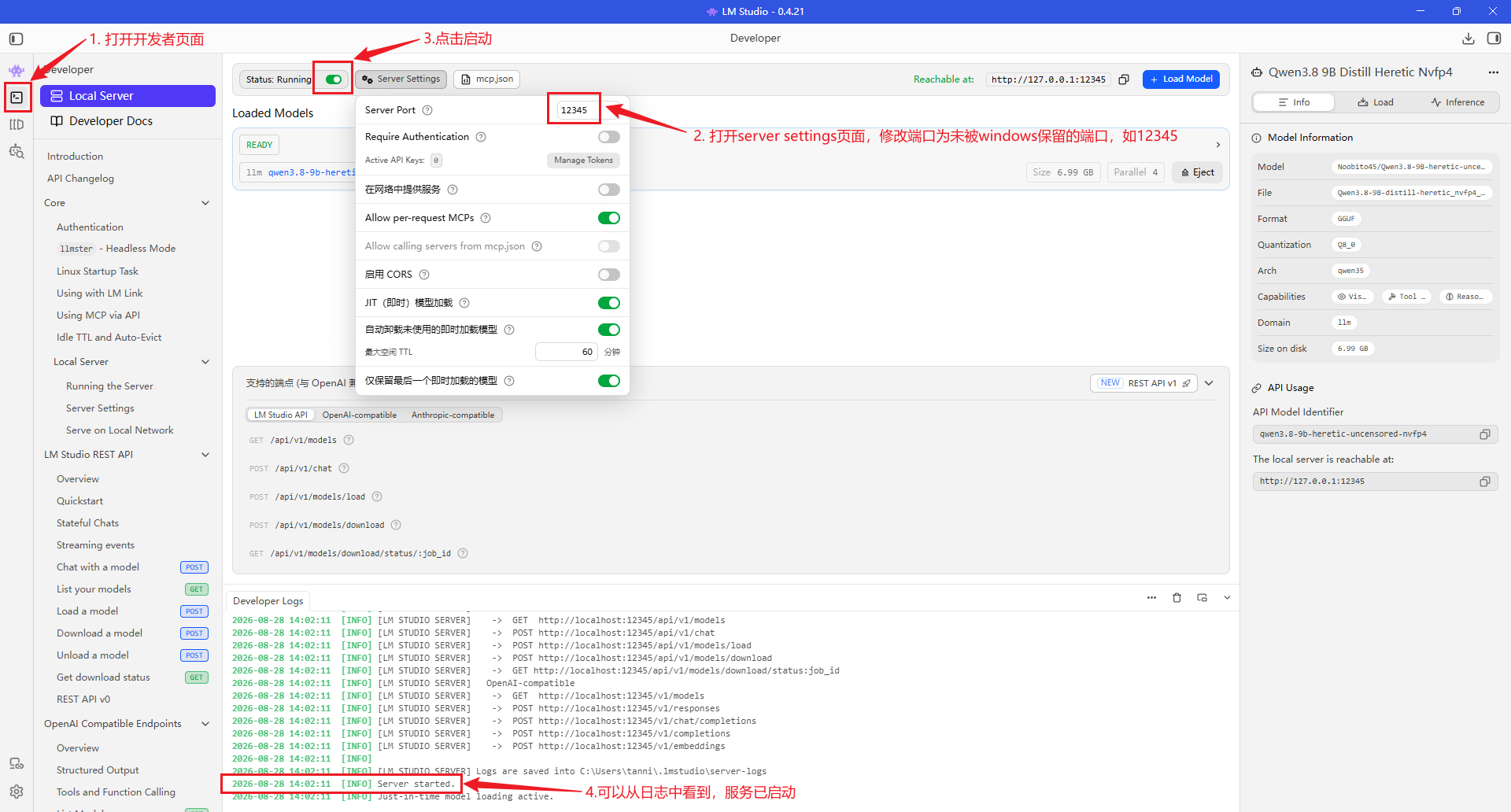Viewport: 1511px width, 812px height.
Task: Open Developer Docs in the sidebar
Action: pos(127,121)
